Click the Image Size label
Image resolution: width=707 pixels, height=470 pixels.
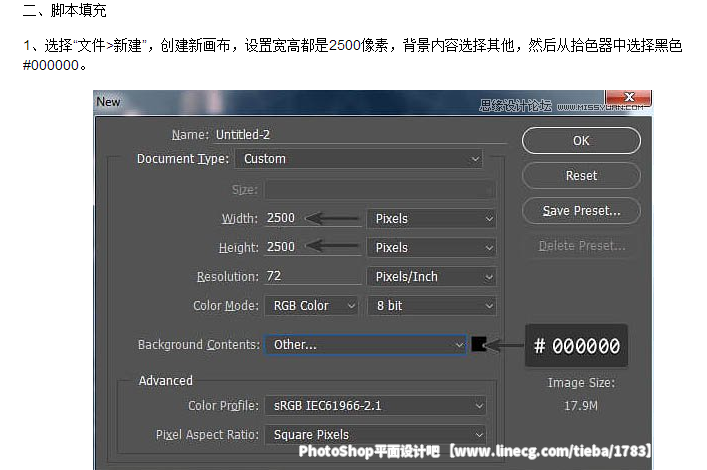(x=581, y=383)
